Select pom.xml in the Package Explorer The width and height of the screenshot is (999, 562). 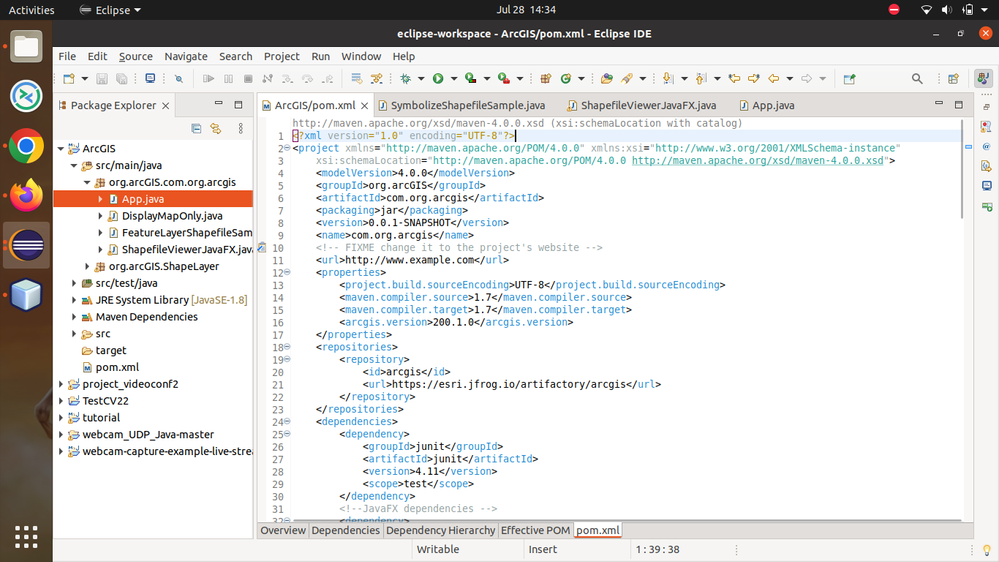pos(117,367)
